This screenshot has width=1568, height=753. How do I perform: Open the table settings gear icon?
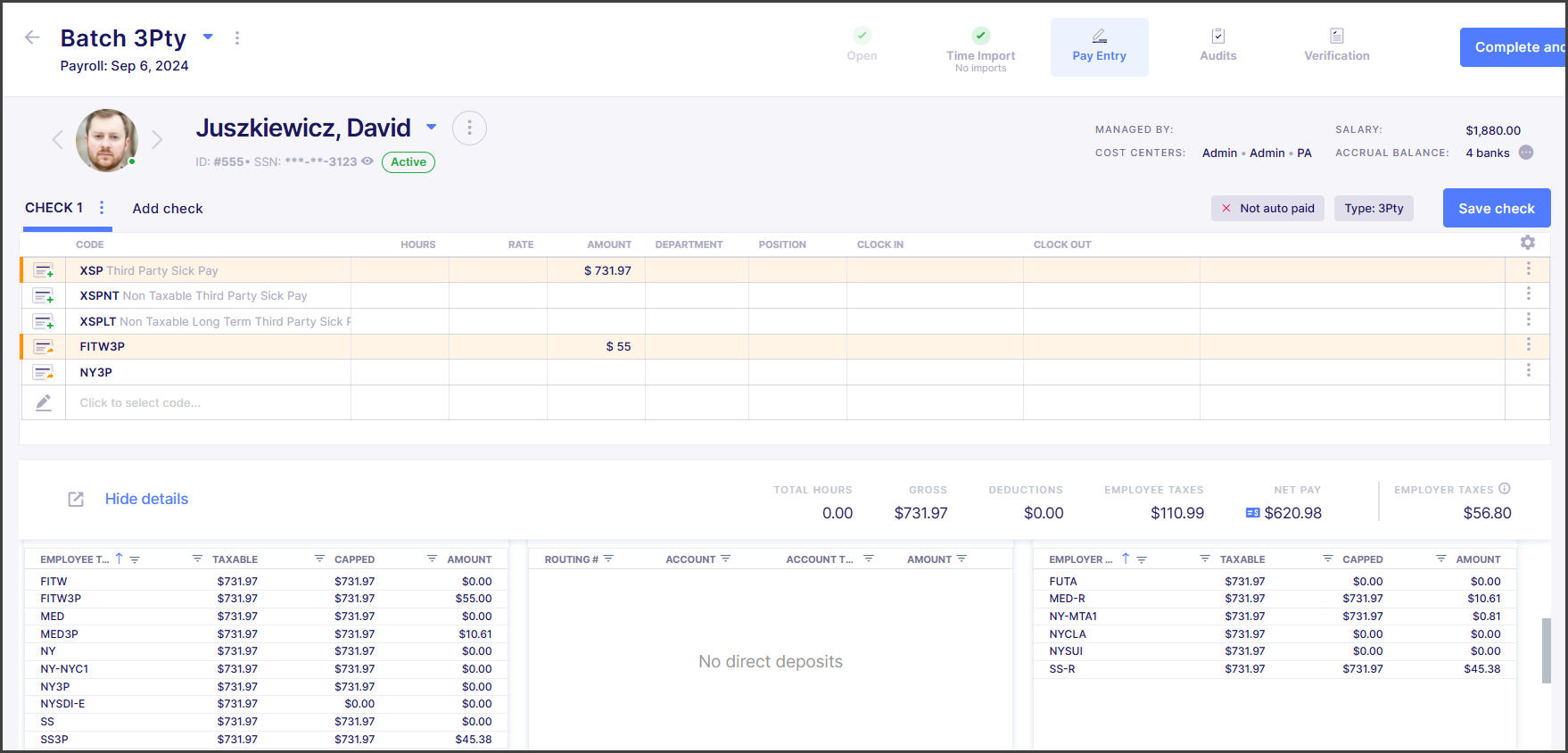[1527, 243]
